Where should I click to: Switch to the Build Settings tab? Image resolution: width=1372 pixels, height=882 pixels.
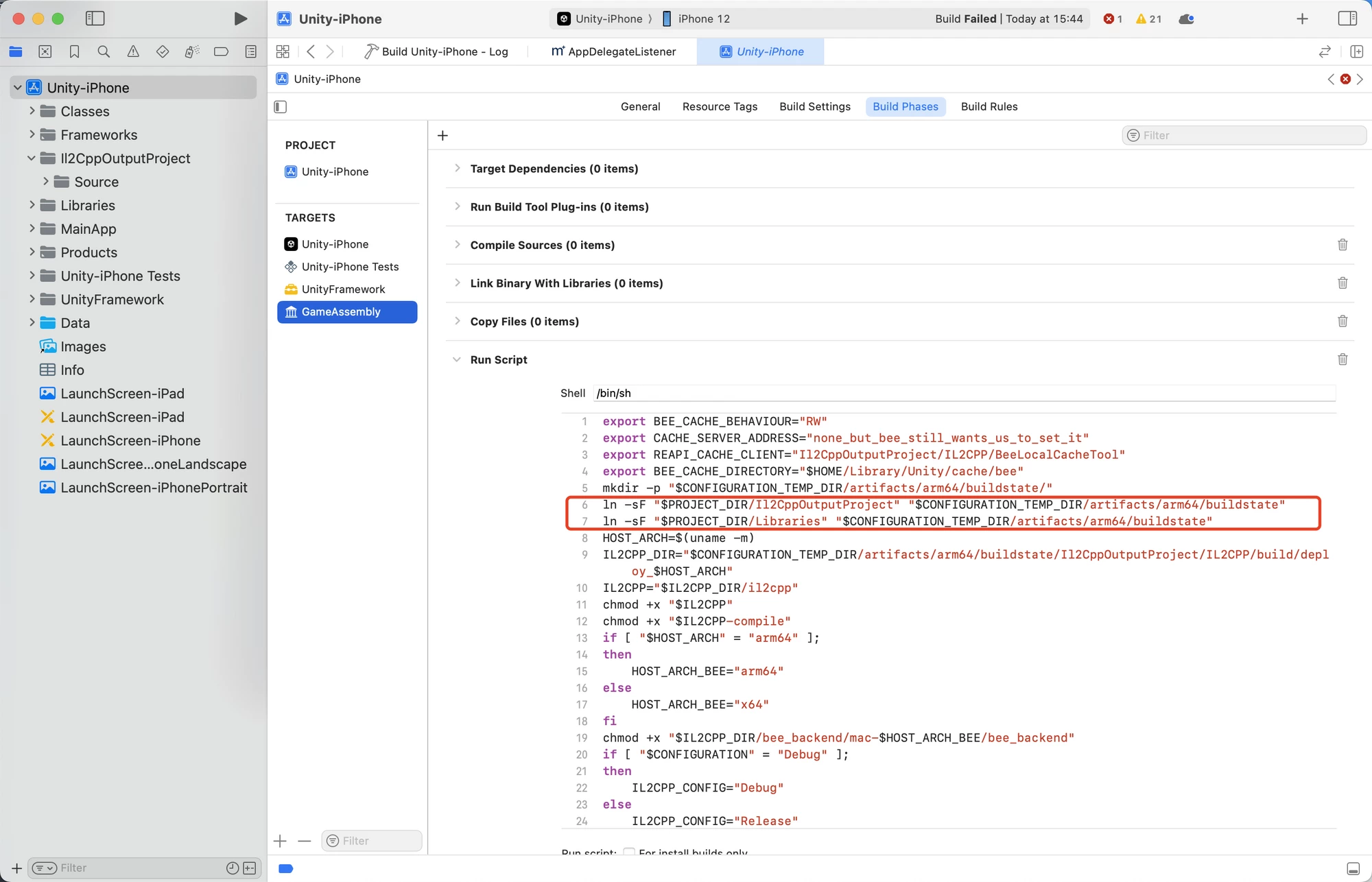(x=814, y=106)
